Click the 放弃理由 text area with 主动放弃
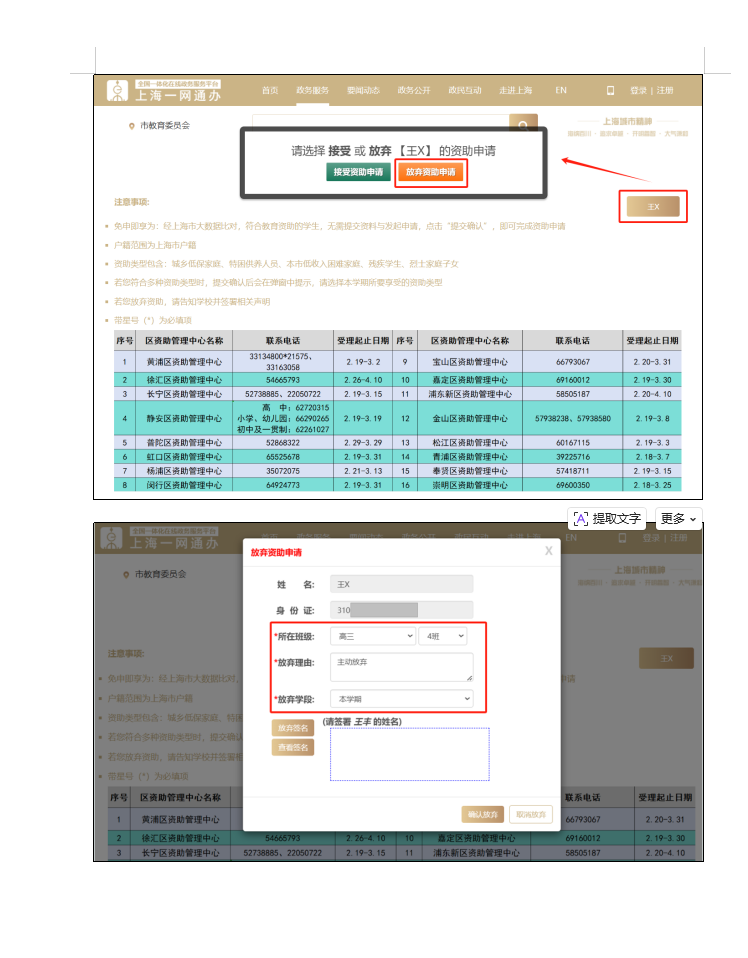This screenshot has height=958, width=748. (402, 667)
